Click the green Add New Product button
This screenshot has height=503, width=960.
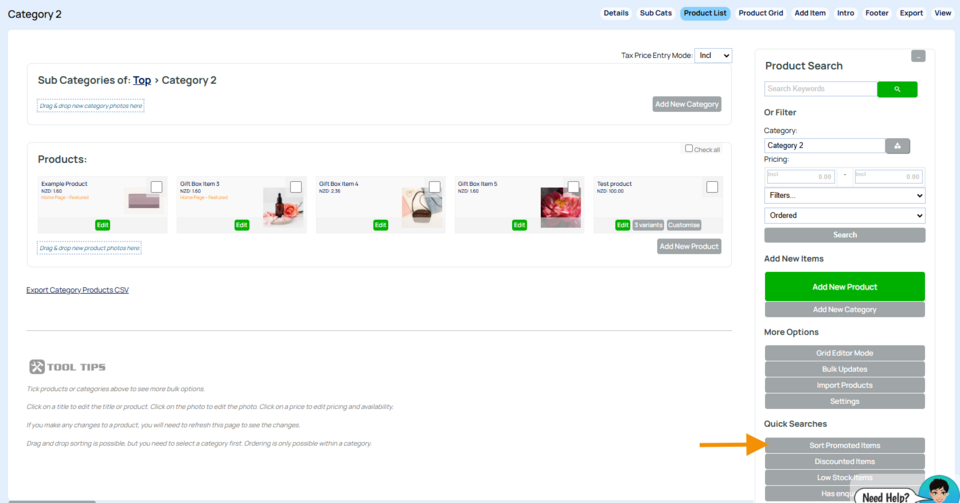[x=844, y=287]
